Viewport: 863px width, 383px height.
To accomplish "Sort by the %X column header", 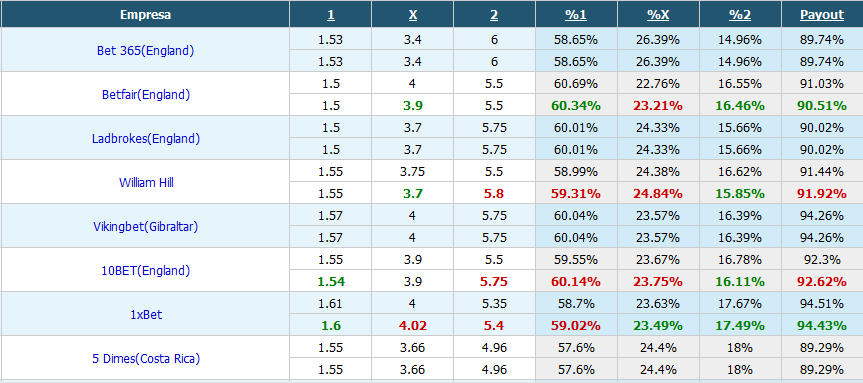I will [x=658, y=15].
